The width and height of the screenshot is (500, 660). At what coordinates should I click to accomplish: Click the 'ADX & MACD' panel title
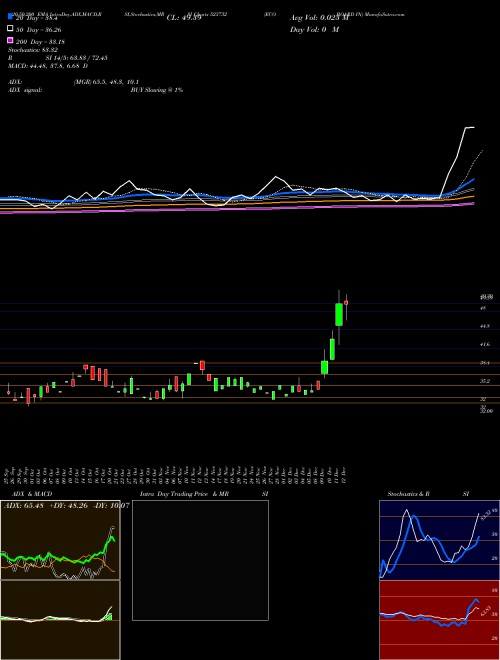point(32,494)
